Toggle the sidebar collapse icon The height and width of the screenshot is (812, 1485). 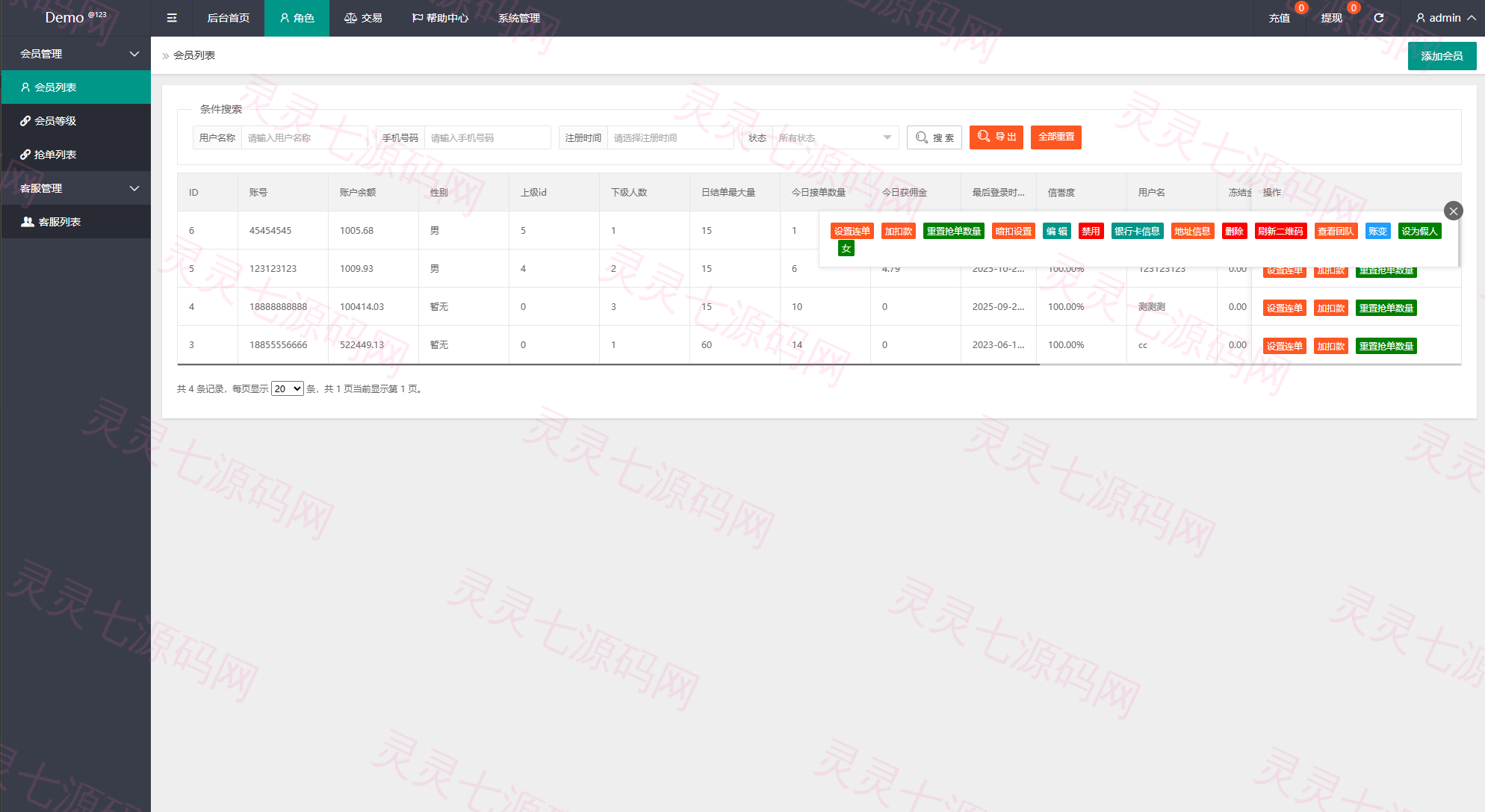[x=172, y=18]
